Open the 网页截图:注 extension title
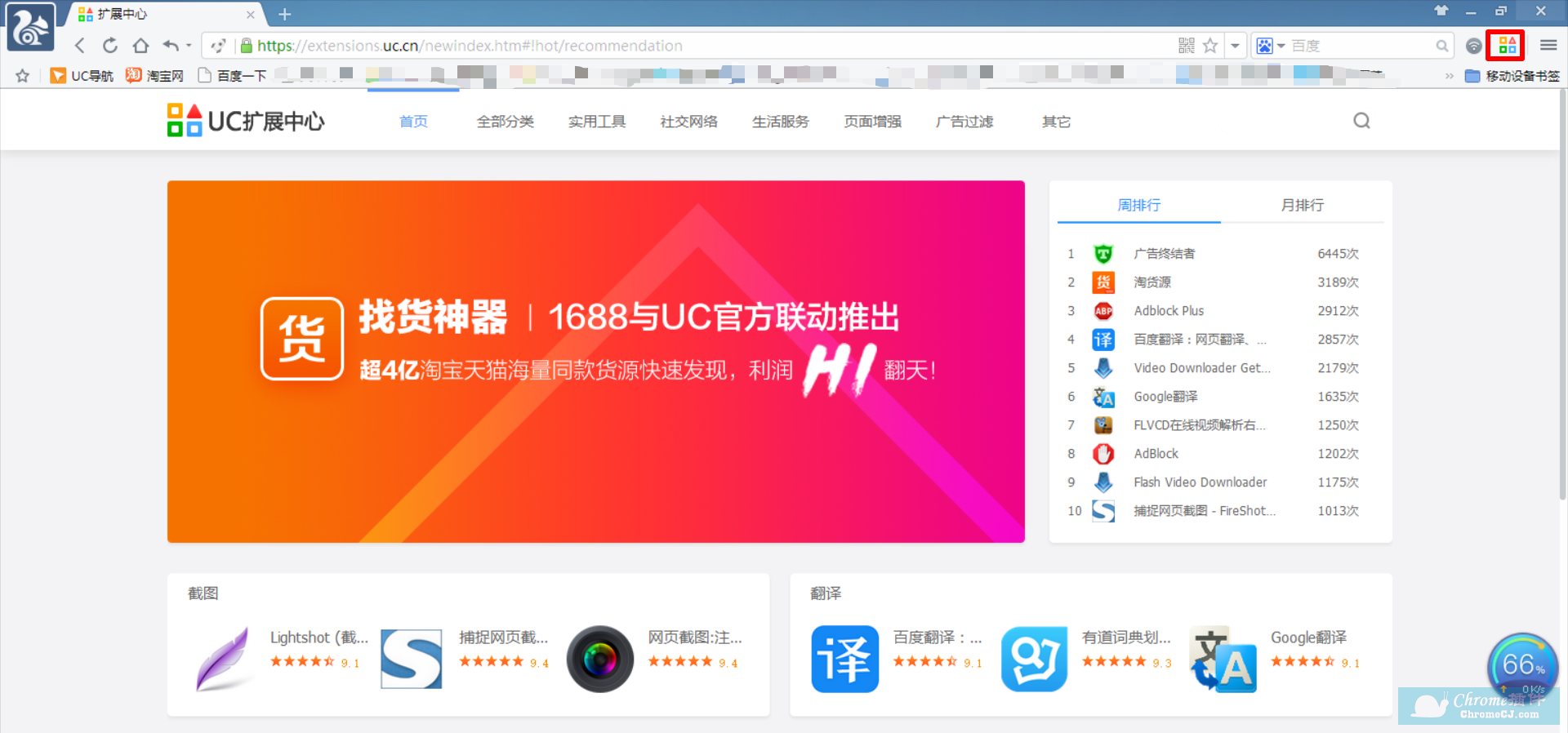Screen dimensions: 1568x733 pyautogui.click(x=695, y=637)
